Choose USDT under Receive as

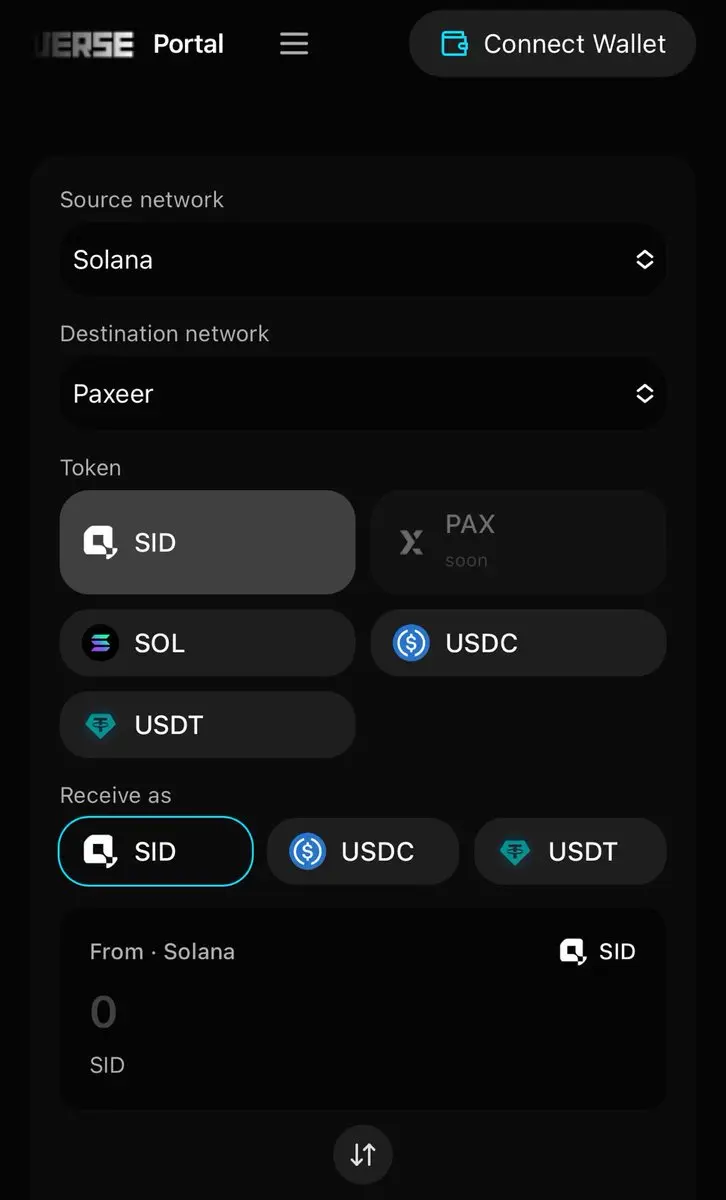coord(570,851)
